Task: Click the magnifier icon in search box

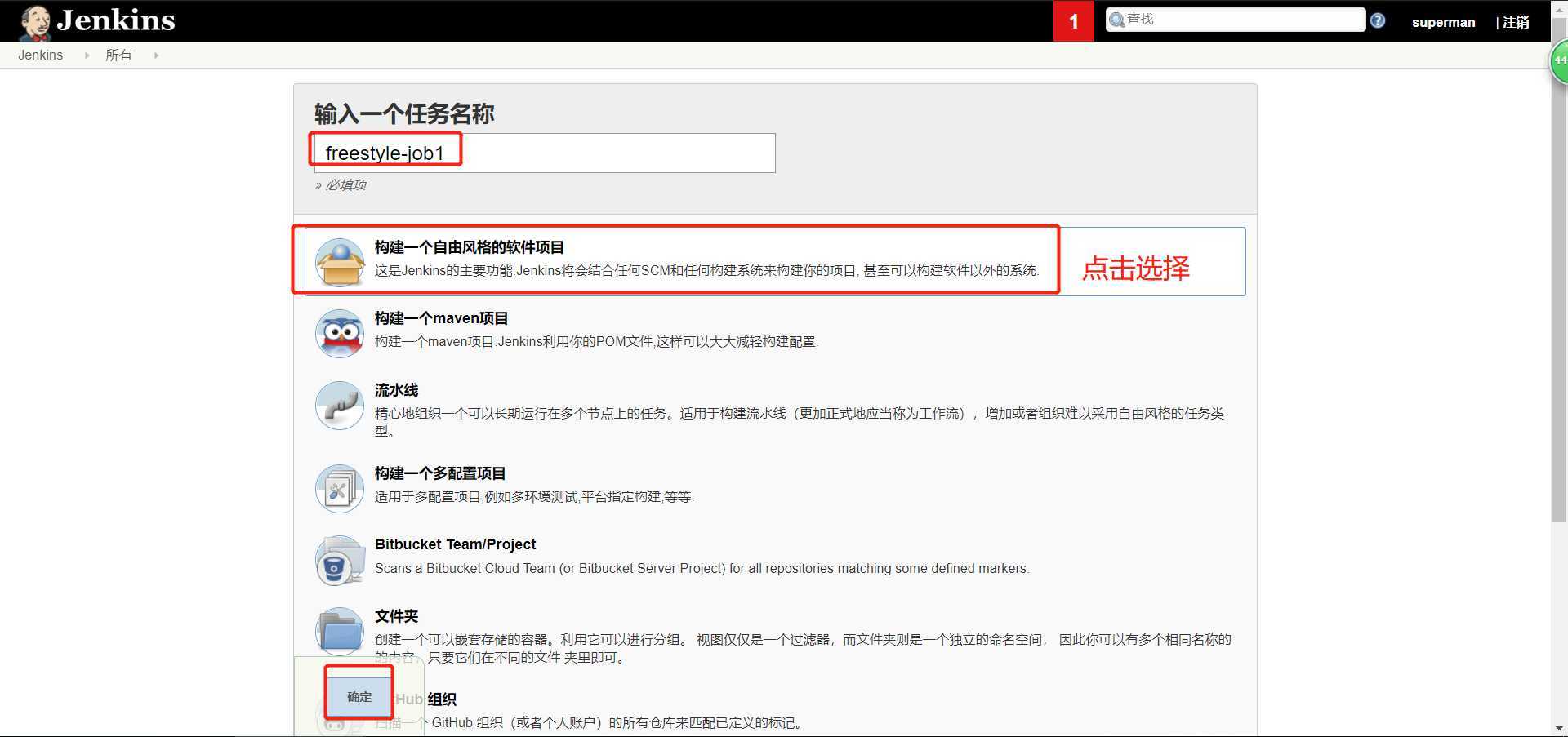Action: [x=1116, y=20]
